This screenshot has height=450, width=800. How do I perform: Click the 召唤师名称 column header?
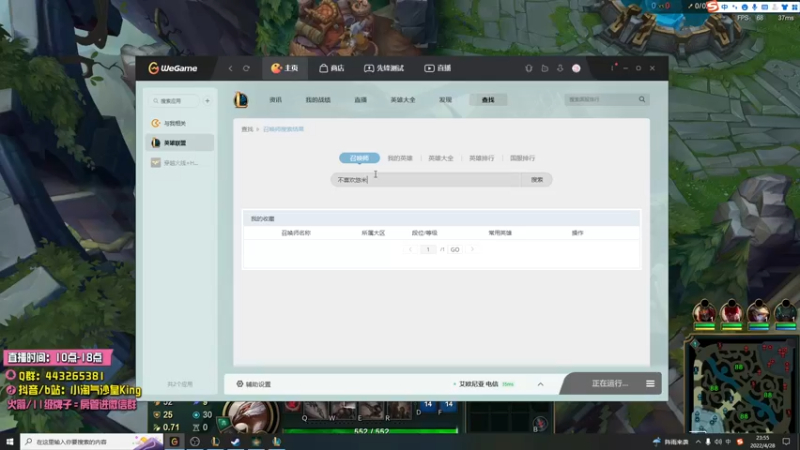coord(296,233)
